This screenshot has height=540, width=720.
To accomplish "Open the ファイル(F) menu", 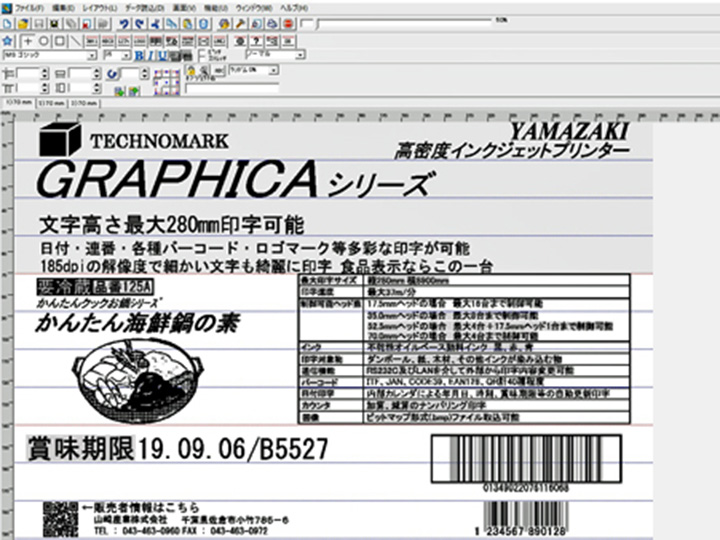I will point(29,8).
